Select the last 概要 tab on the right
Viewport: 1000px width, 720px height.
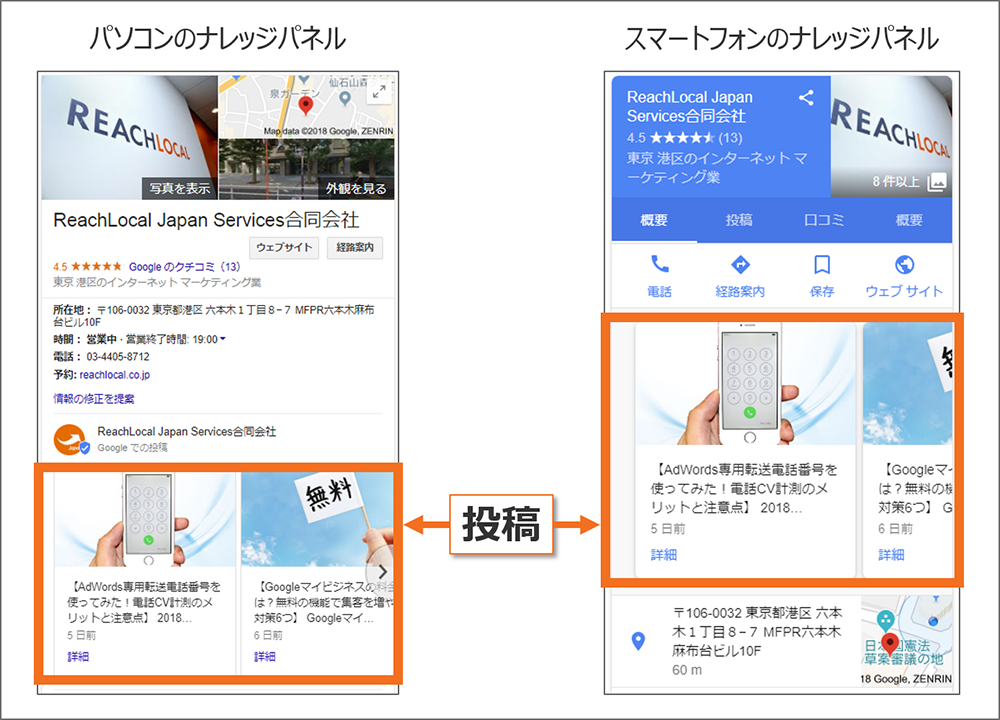(x=909, y=220)
